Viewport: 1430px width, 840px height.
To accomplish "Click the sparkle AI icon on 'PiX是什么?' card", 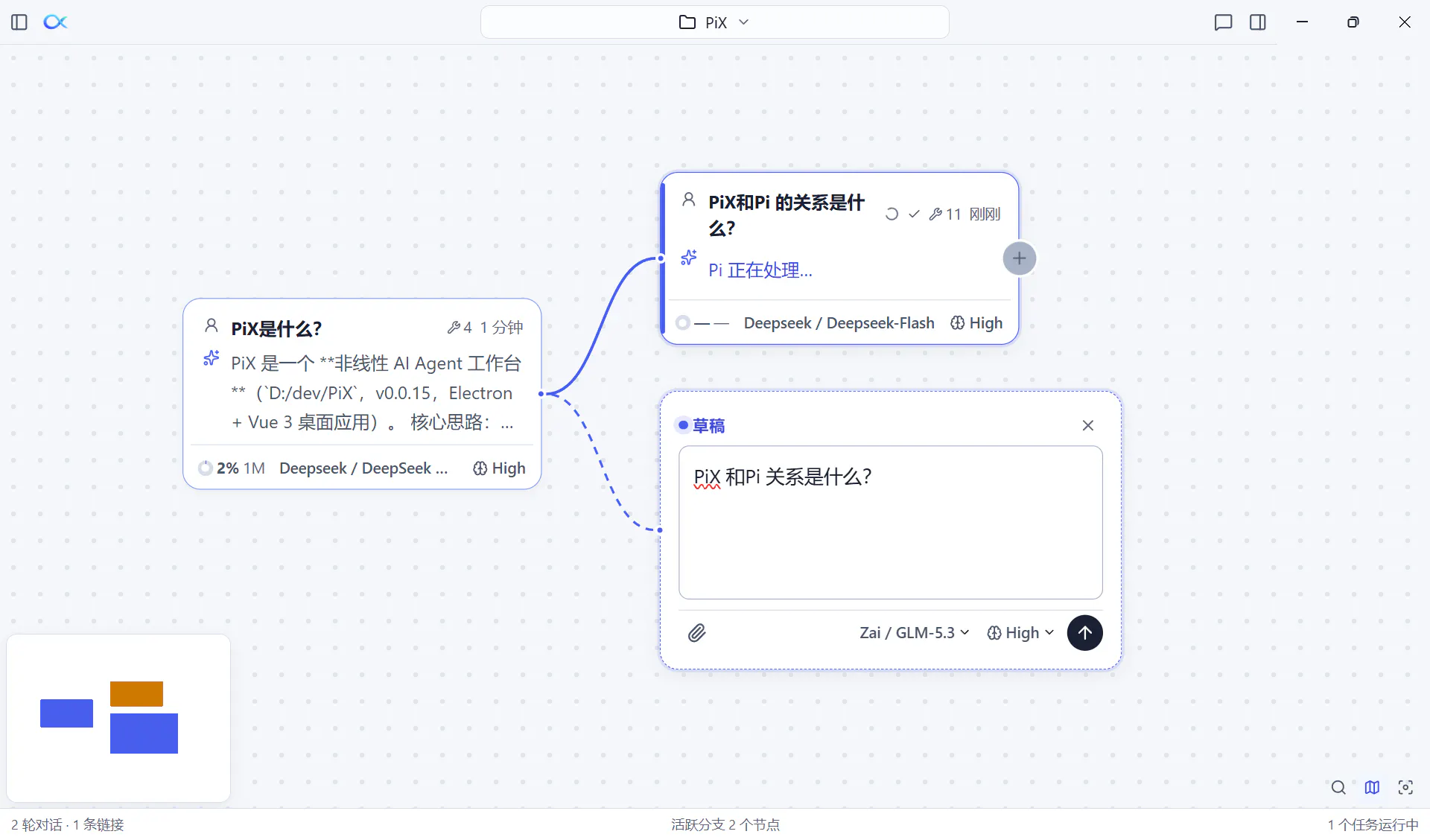I will coord(212,359).
